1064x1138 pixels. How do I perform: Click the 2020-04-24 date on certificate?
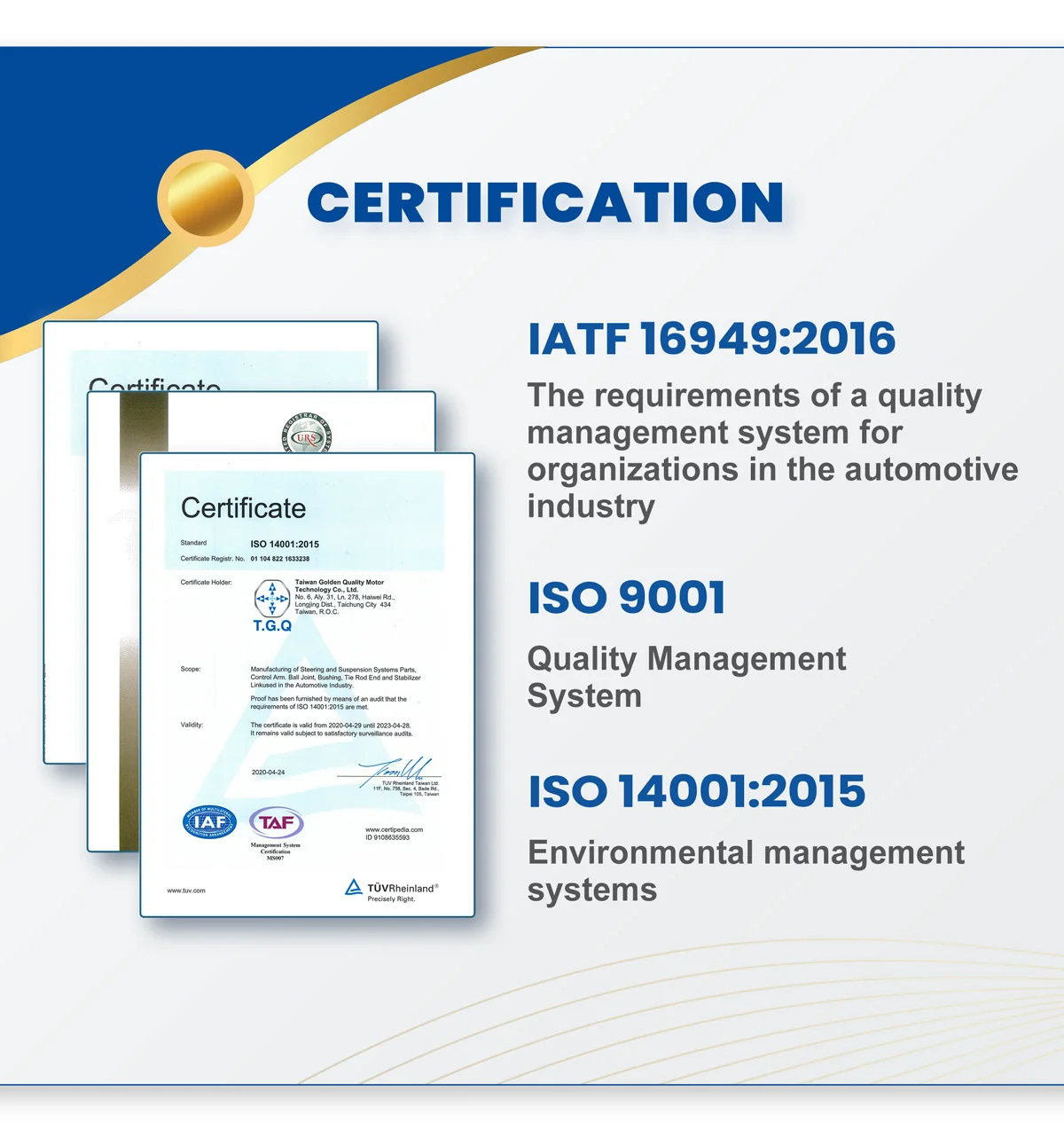268,773
